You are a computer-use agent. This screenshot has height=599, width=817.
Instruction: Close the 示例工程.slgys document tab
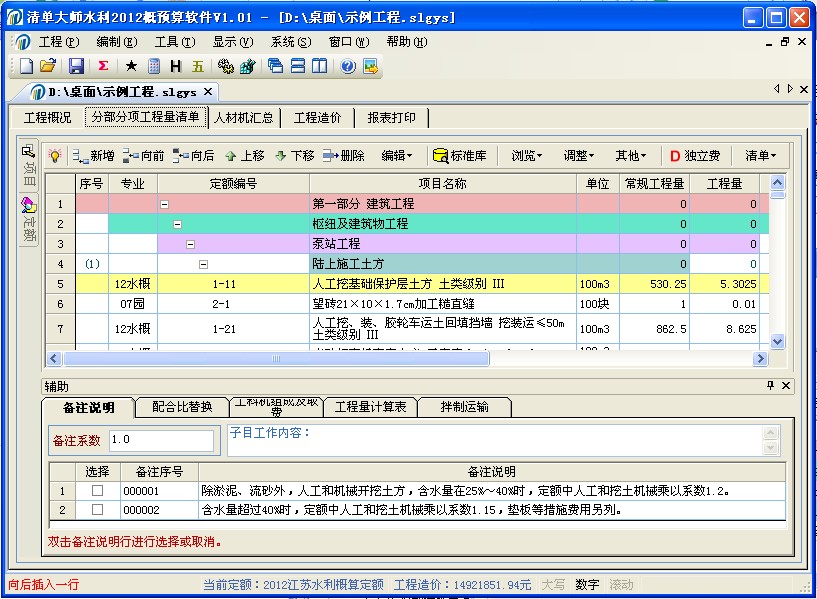(208, 92)
